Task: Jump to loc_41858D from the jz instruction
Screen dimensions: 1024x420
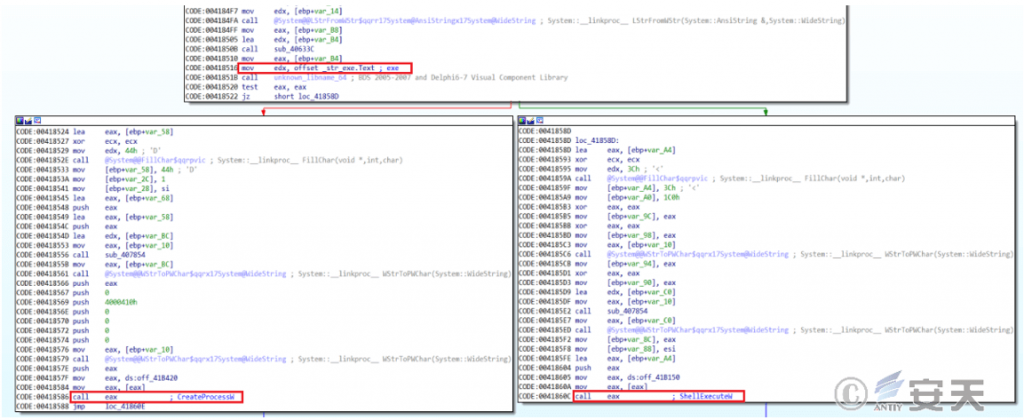Action: click(x=321, y=94)
